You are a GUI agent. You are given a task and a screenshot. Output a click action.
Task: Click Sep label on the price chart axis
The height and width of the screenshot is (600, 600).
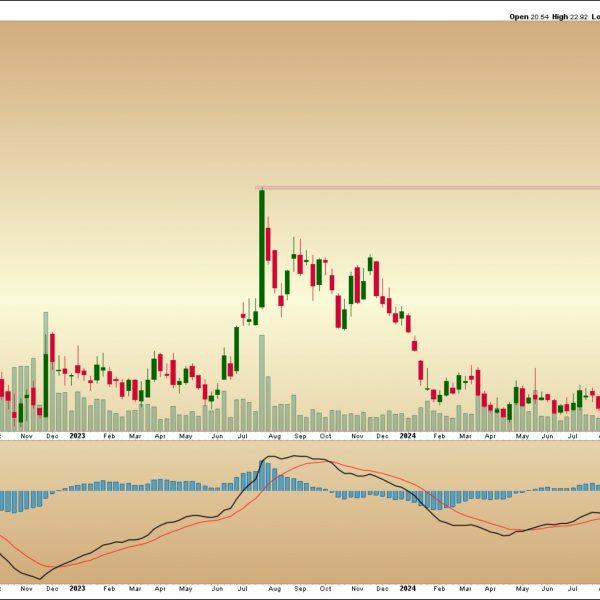(300, 436)
